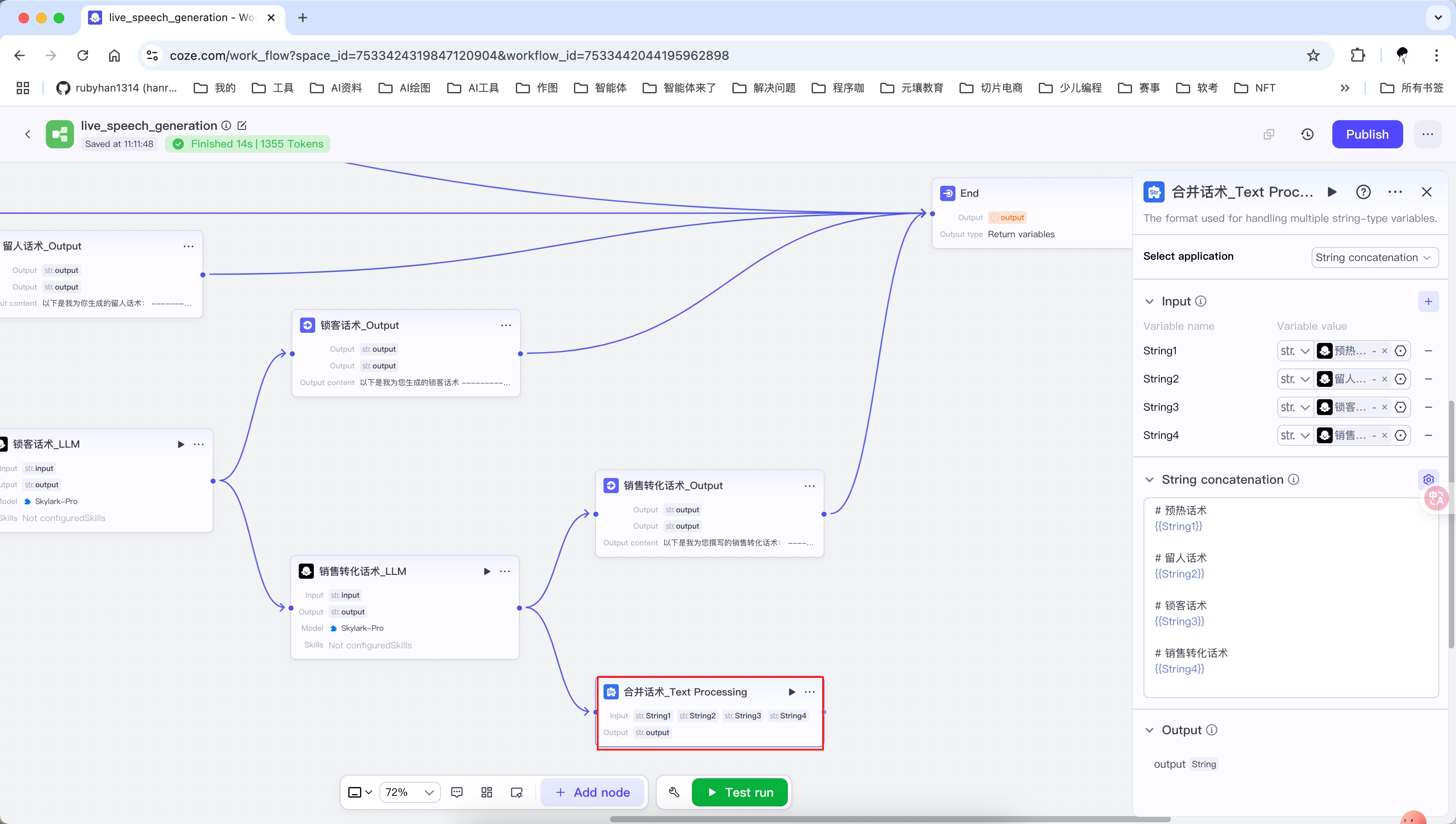The width and height of the screenshot is (1456, 824).
Task: Open the Select application String concatenation dropdown
Action: pyautogui.click(x=1374, y=257)
